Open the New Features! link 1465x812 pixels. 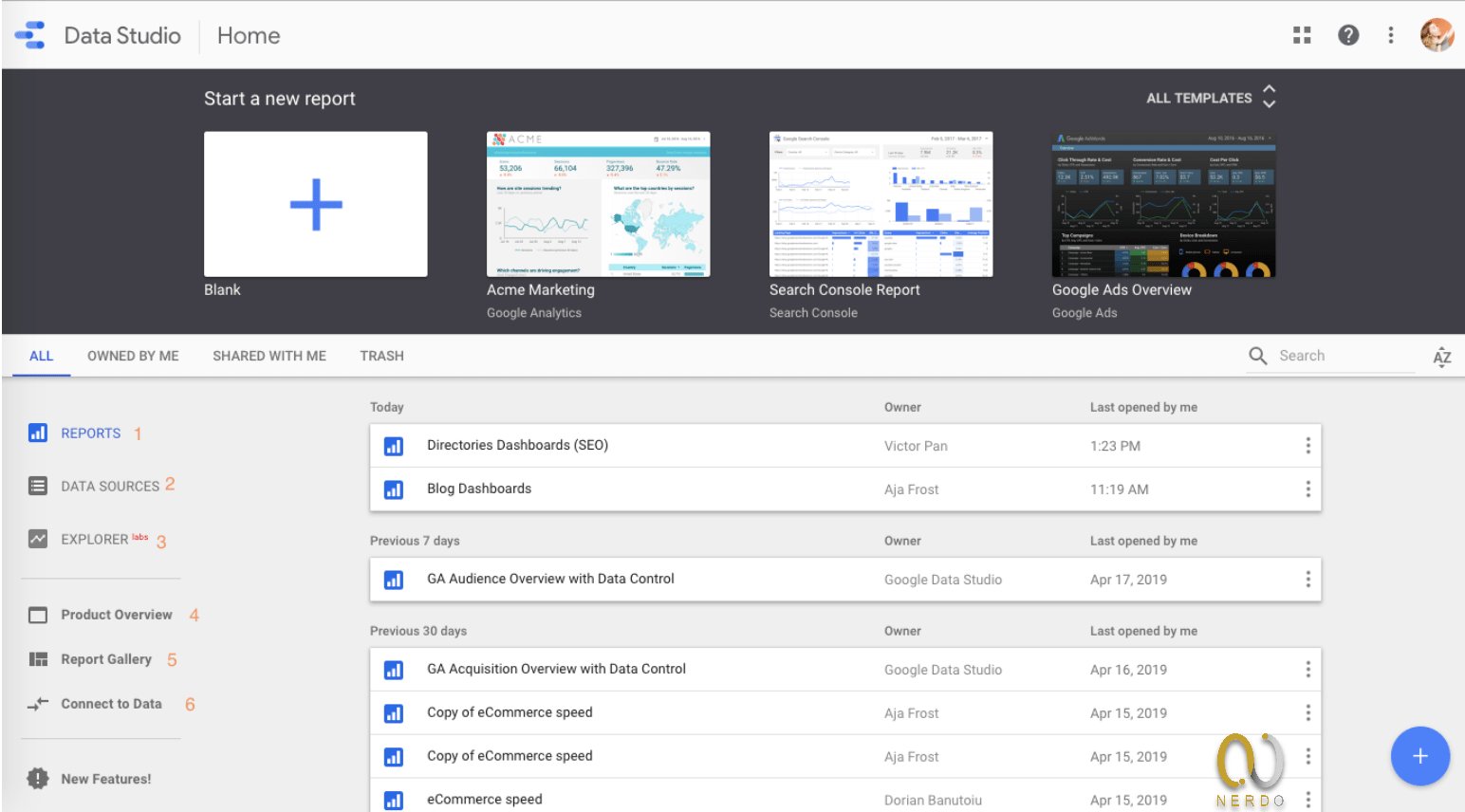(106, 779)
